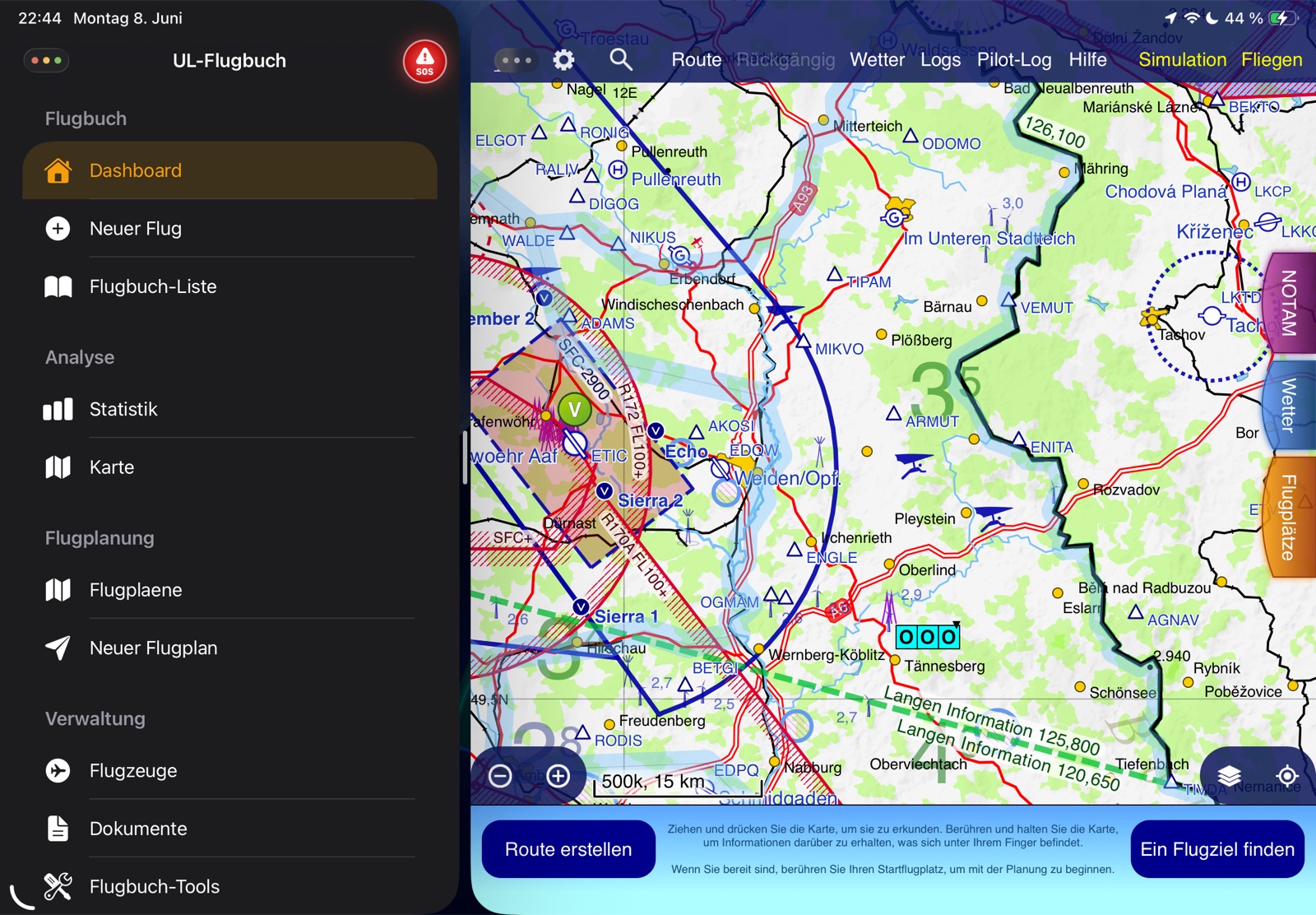Click the Flugbuch-Tools wrench icon
The image size is (1316, 915).
(58, 886)
